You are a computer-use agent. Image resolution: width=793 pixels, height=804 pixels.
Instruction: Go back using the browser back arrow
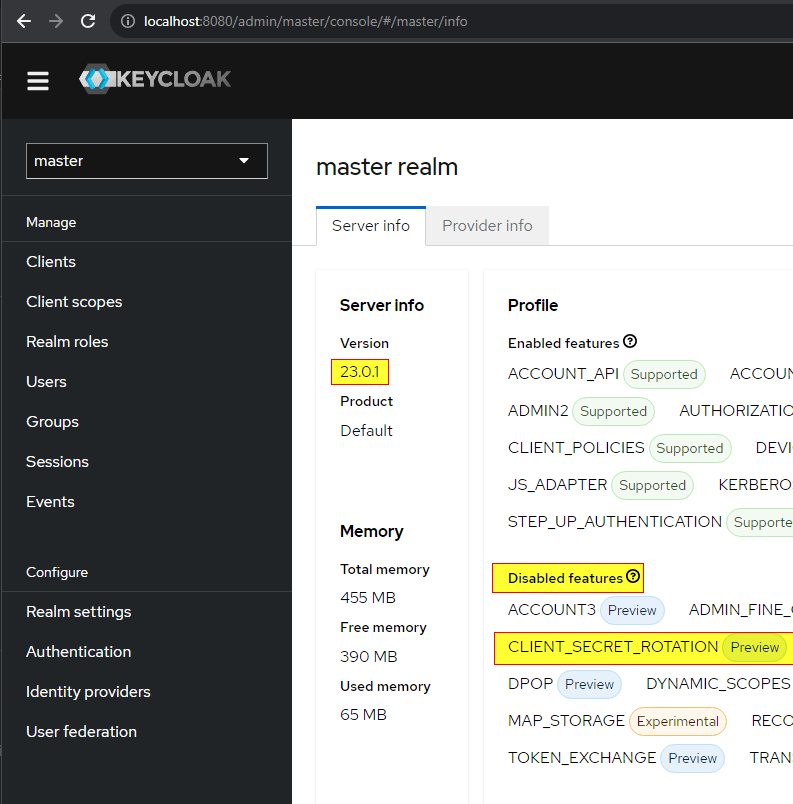pyautogui.click(x=23, y=19)
